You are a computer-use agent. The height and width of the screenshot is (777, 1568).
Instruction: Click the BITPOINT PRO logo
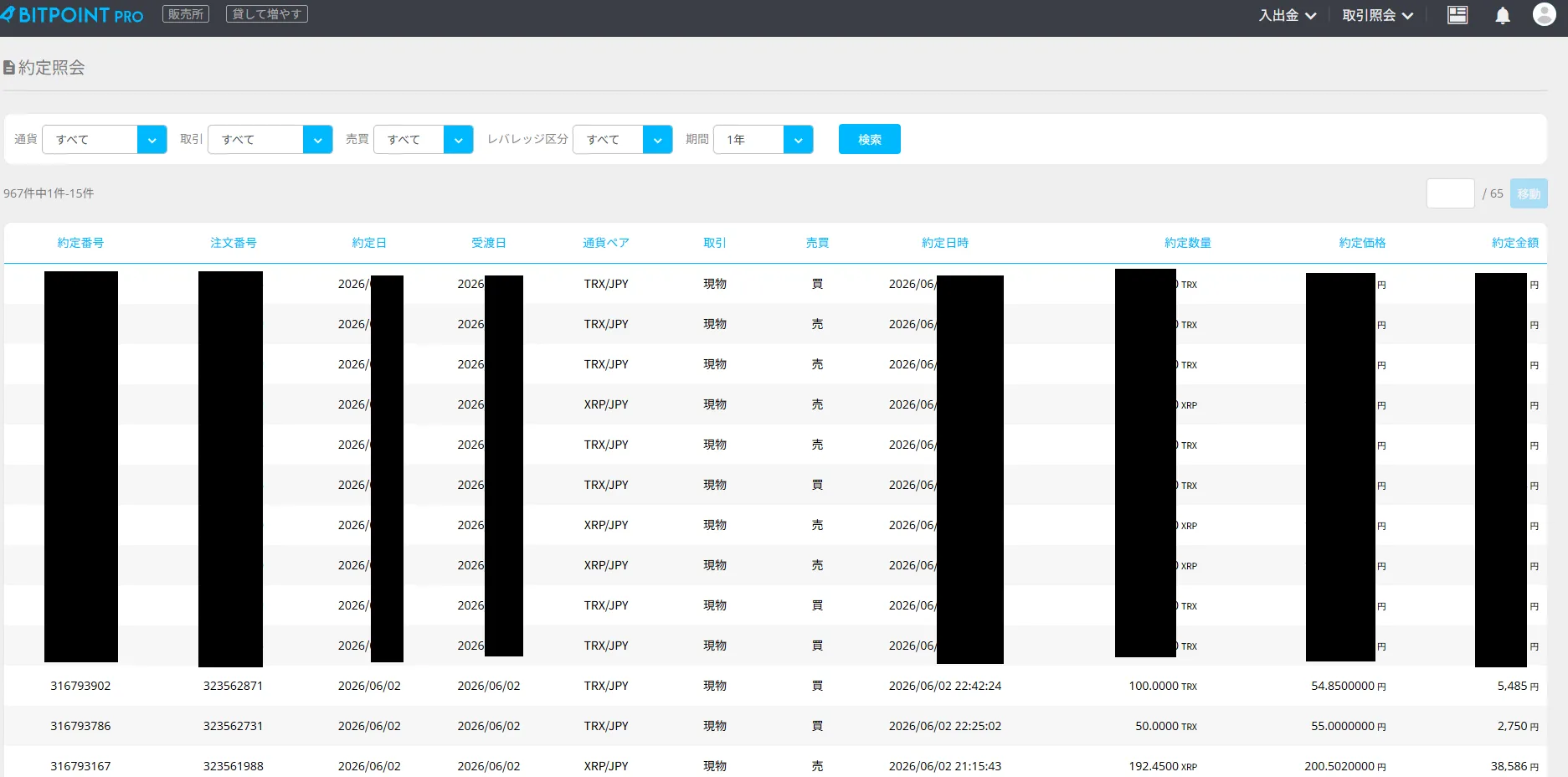pyautogui.click(x=72, y=15)
